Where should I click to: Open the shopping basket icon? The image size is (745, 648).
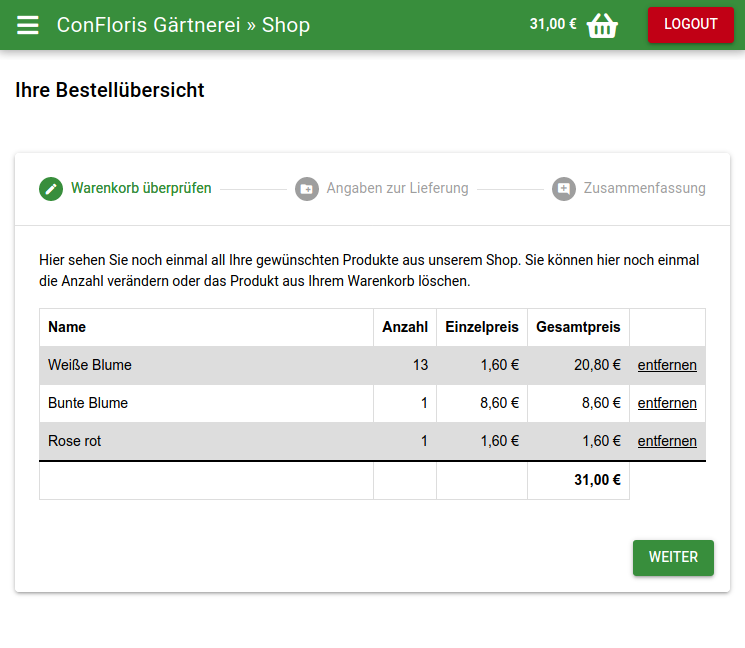(x=602, y=25)
